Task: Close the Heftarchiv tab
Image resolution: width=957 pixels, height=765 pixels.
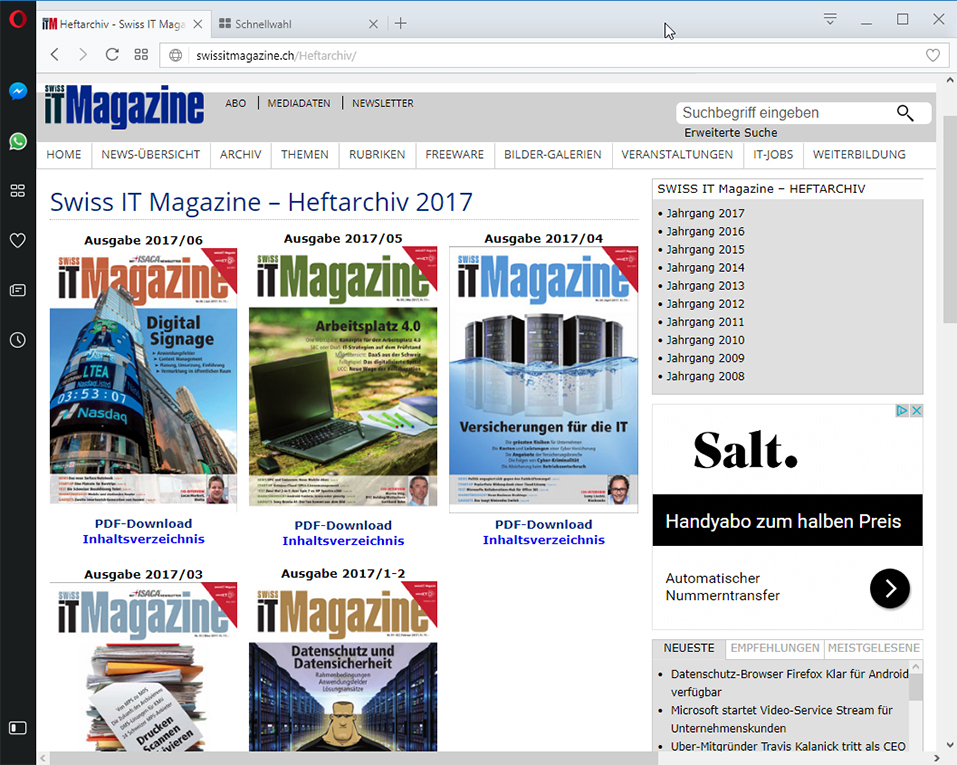Action: (x=198, y=24)
